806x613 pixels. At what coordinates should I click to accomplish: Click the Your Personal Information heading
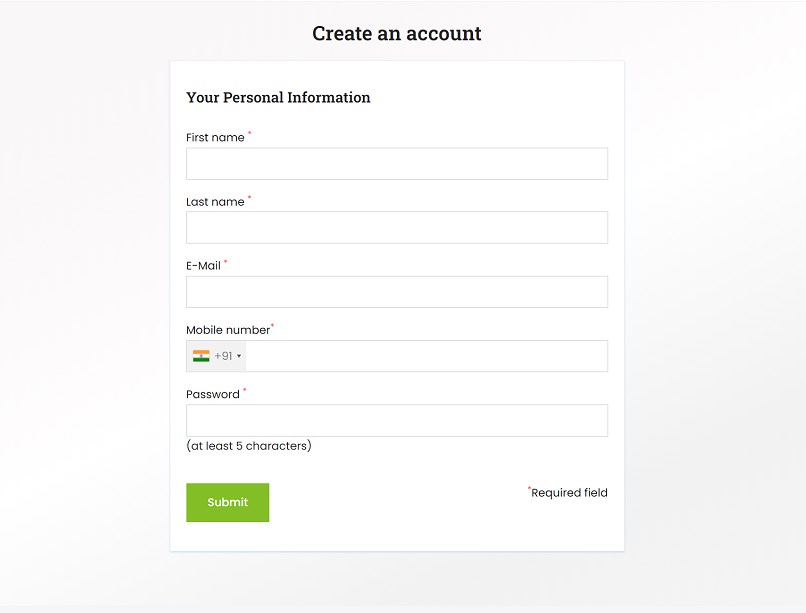click(x=278, y=97)
